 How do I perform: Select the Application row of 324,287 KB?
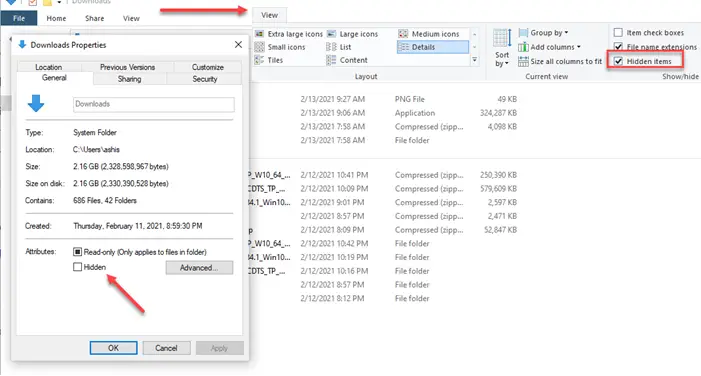[384, 113]
